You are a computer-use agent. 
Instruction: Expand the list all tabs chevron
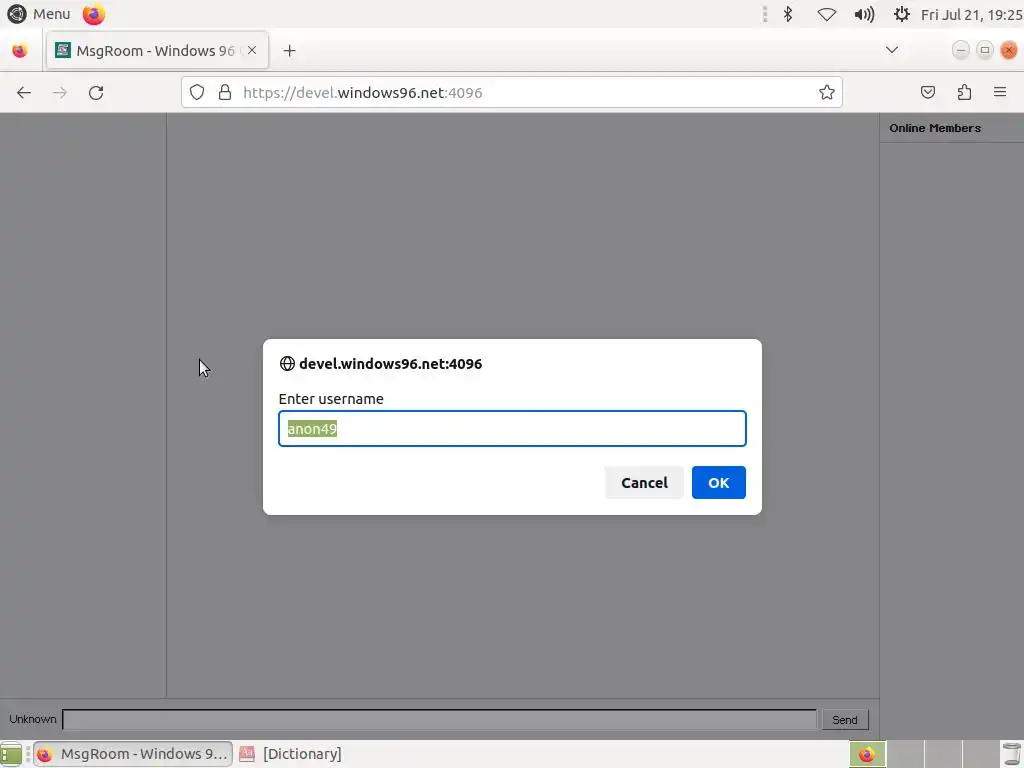click(891, 50)
